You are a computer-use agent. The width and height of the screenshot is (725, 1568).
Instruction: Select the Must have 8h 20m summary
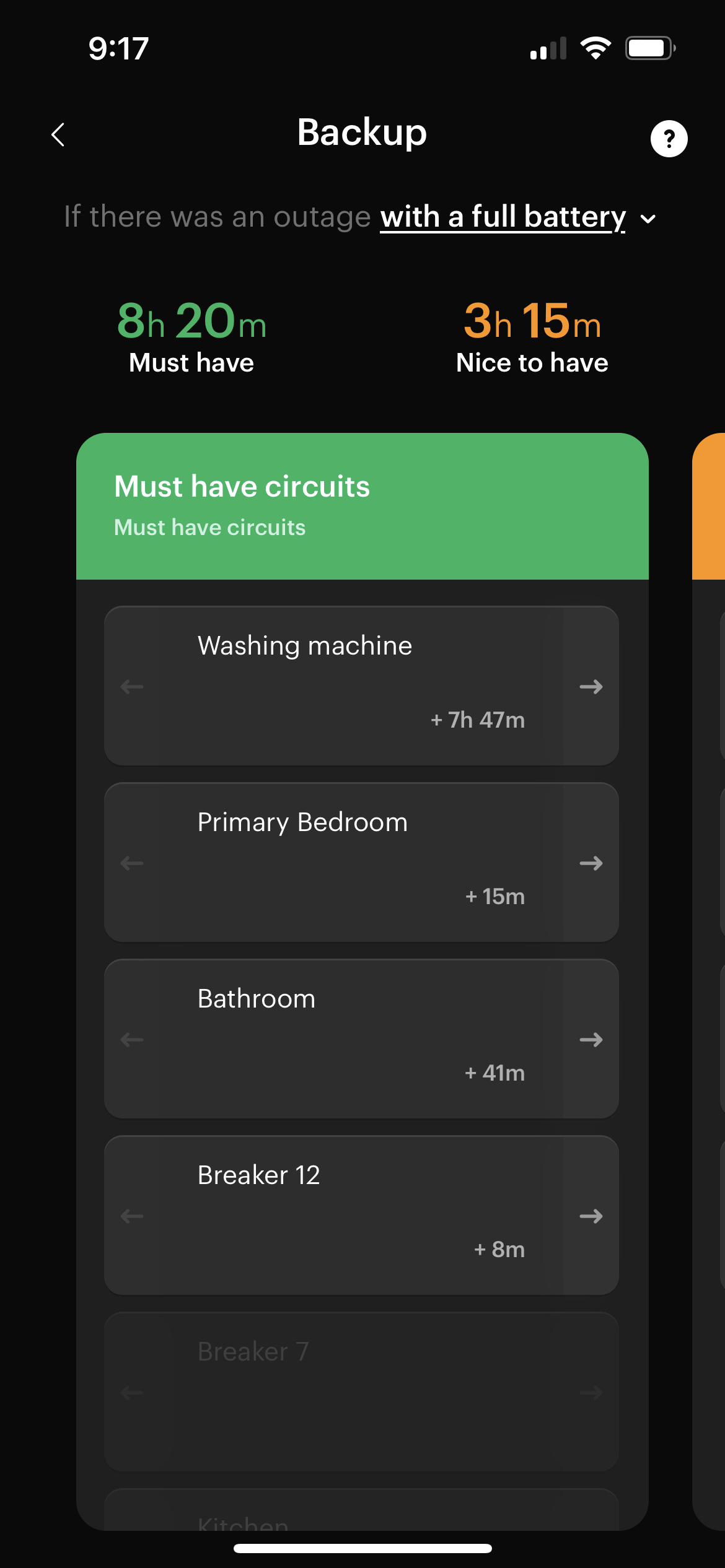191,338
